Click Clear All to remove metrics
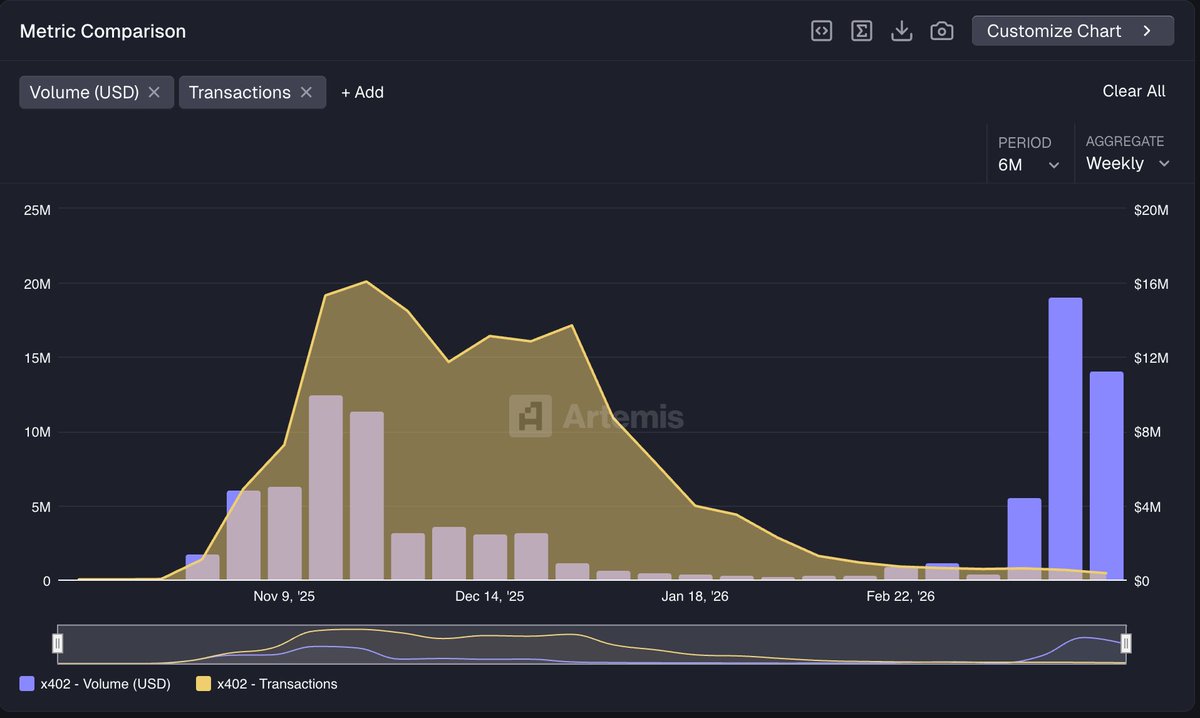 [x=1133, y=91]
